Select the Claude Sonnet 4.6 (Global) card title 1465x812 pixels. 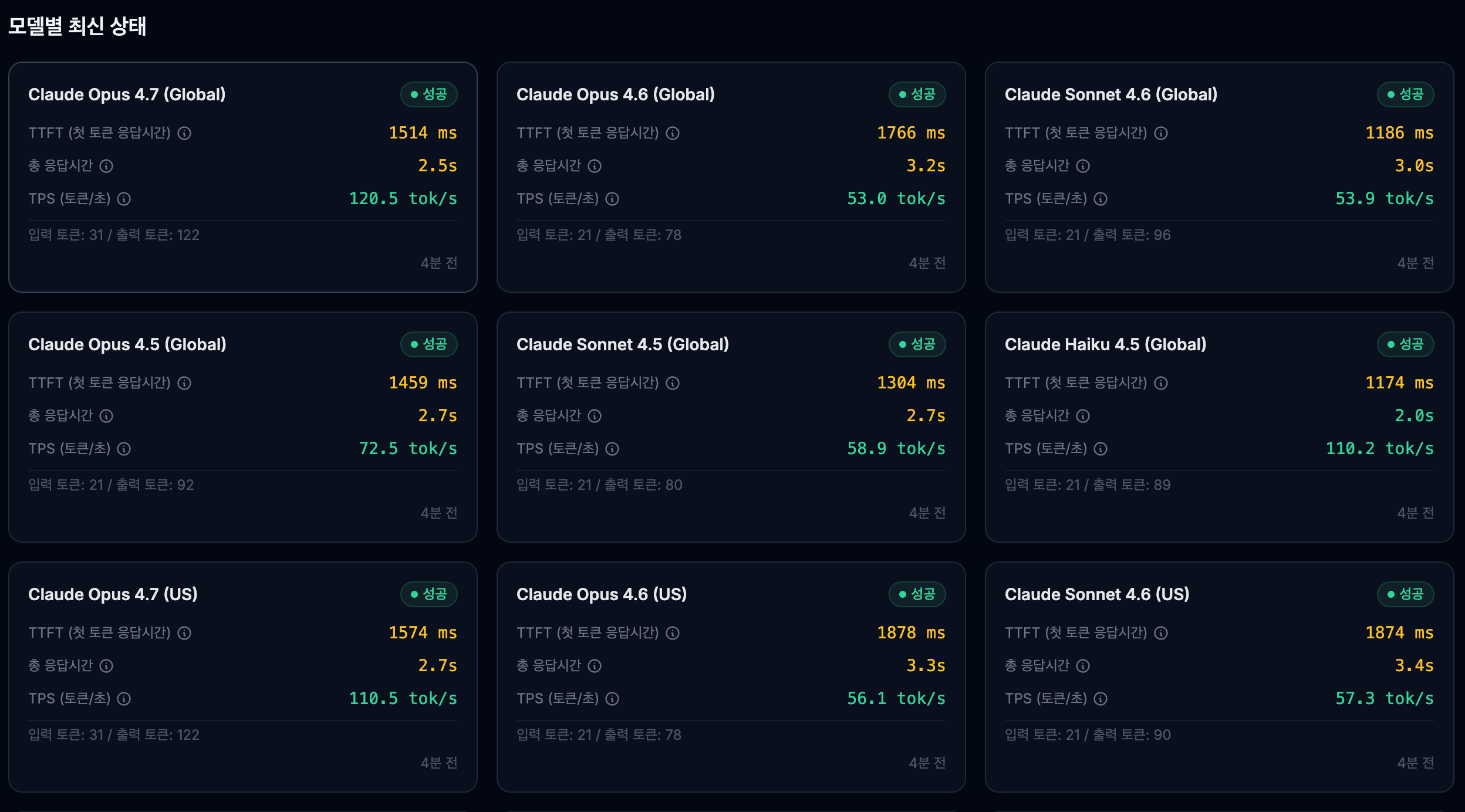(x=1111, y=94)
